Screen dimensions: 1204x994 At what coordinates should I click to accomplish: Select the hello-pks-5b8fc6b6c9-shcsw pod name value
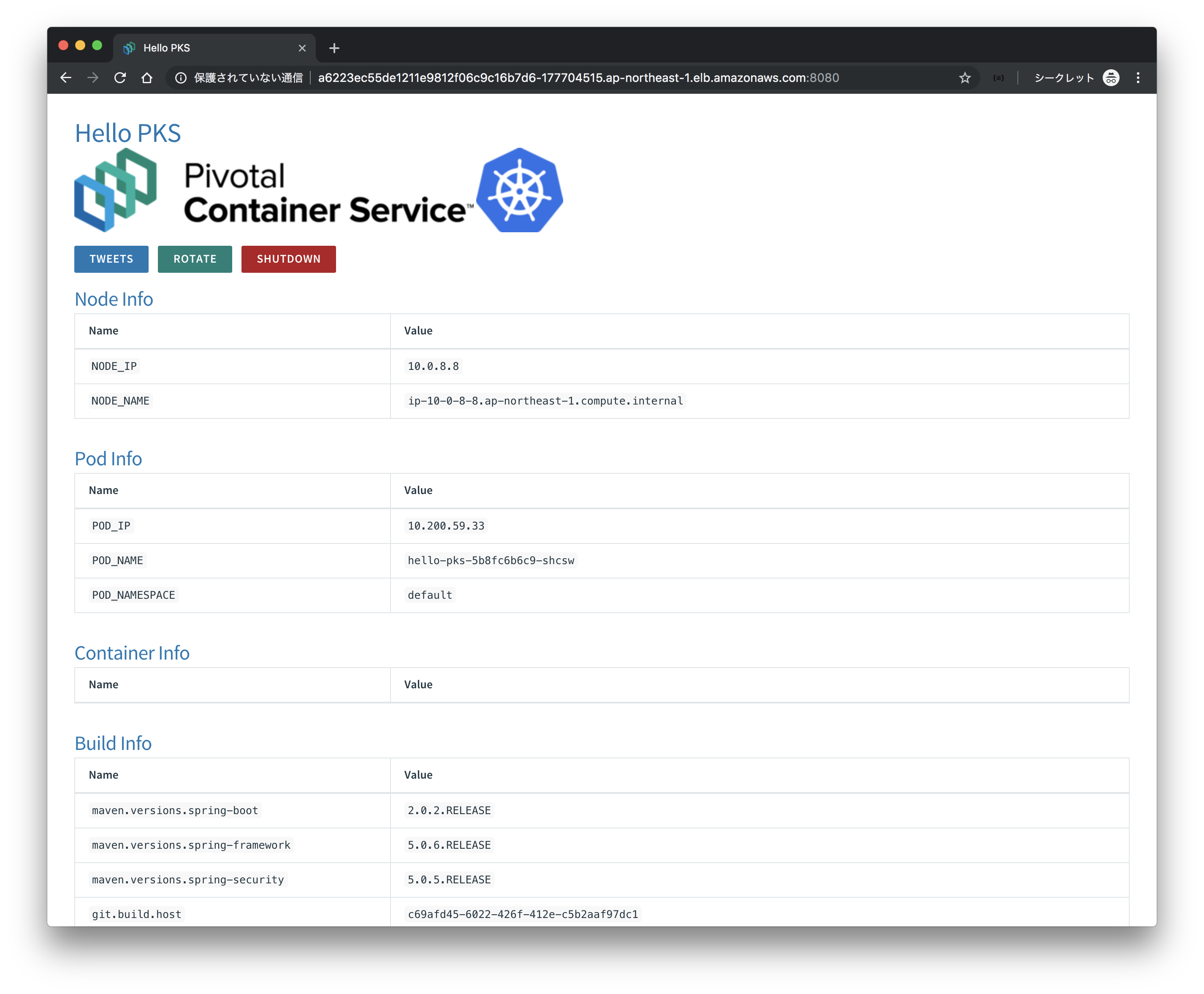coord(491,561)
